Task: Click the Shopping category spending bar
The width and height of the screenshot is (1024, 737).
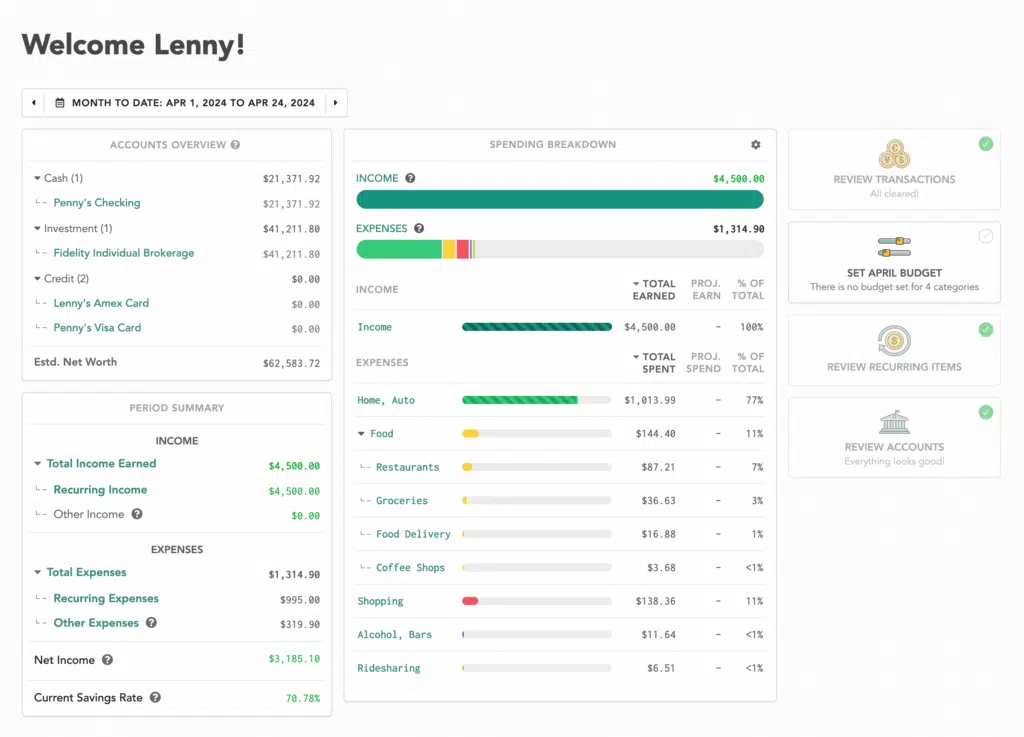Action: [536, 601]
